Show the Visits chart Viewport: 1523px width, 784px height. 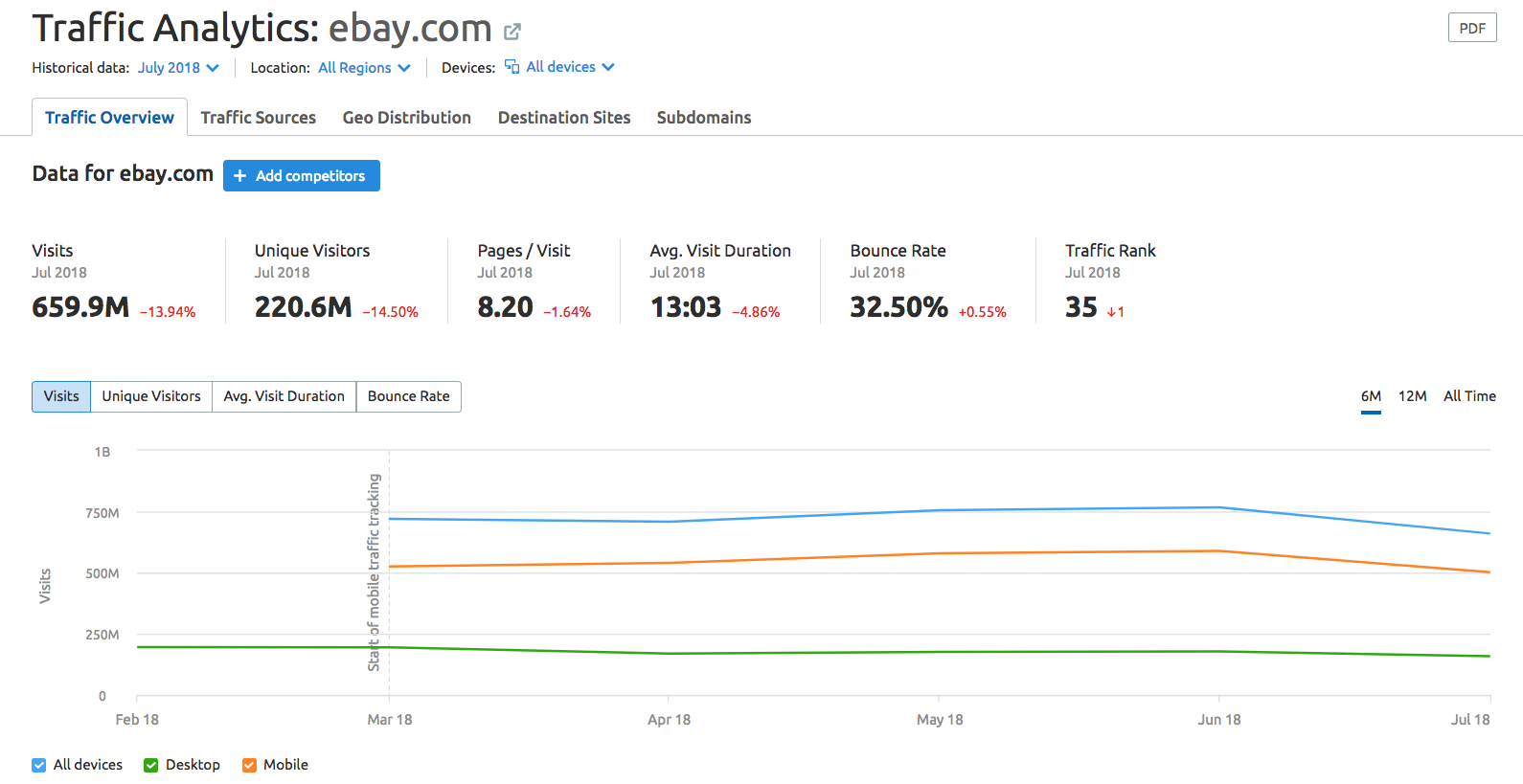click(61, 396)
